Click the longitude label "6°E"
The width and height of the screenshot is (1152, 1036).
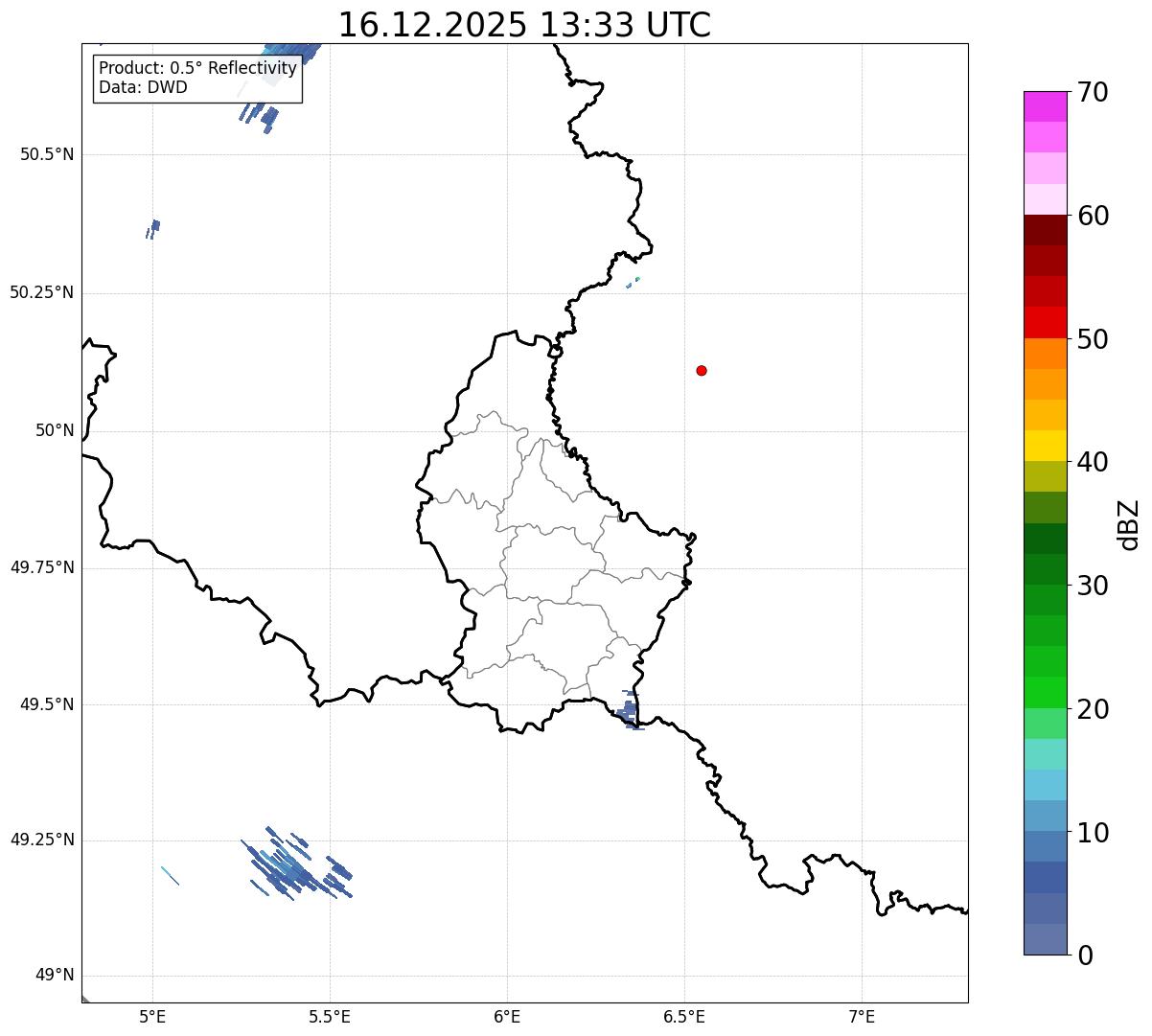(x=507, y=1016)
